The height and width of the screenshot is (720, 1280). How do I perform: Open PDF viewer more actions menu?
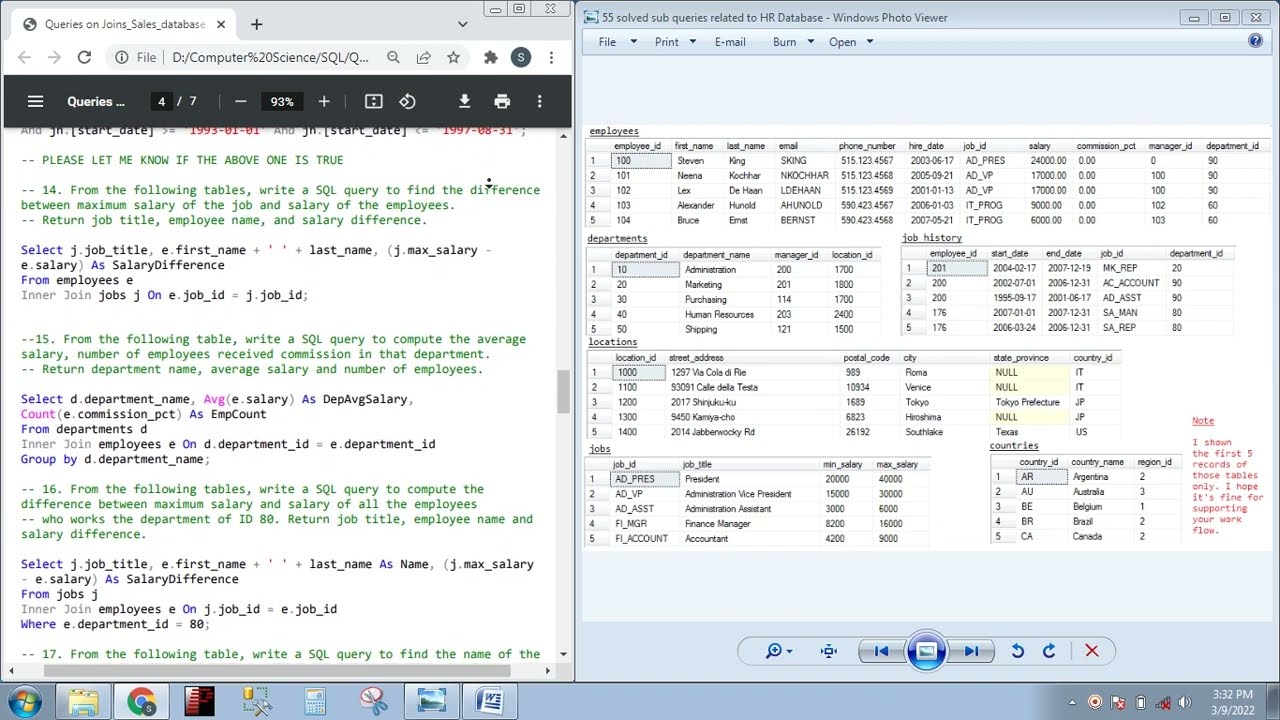(539, 101)
